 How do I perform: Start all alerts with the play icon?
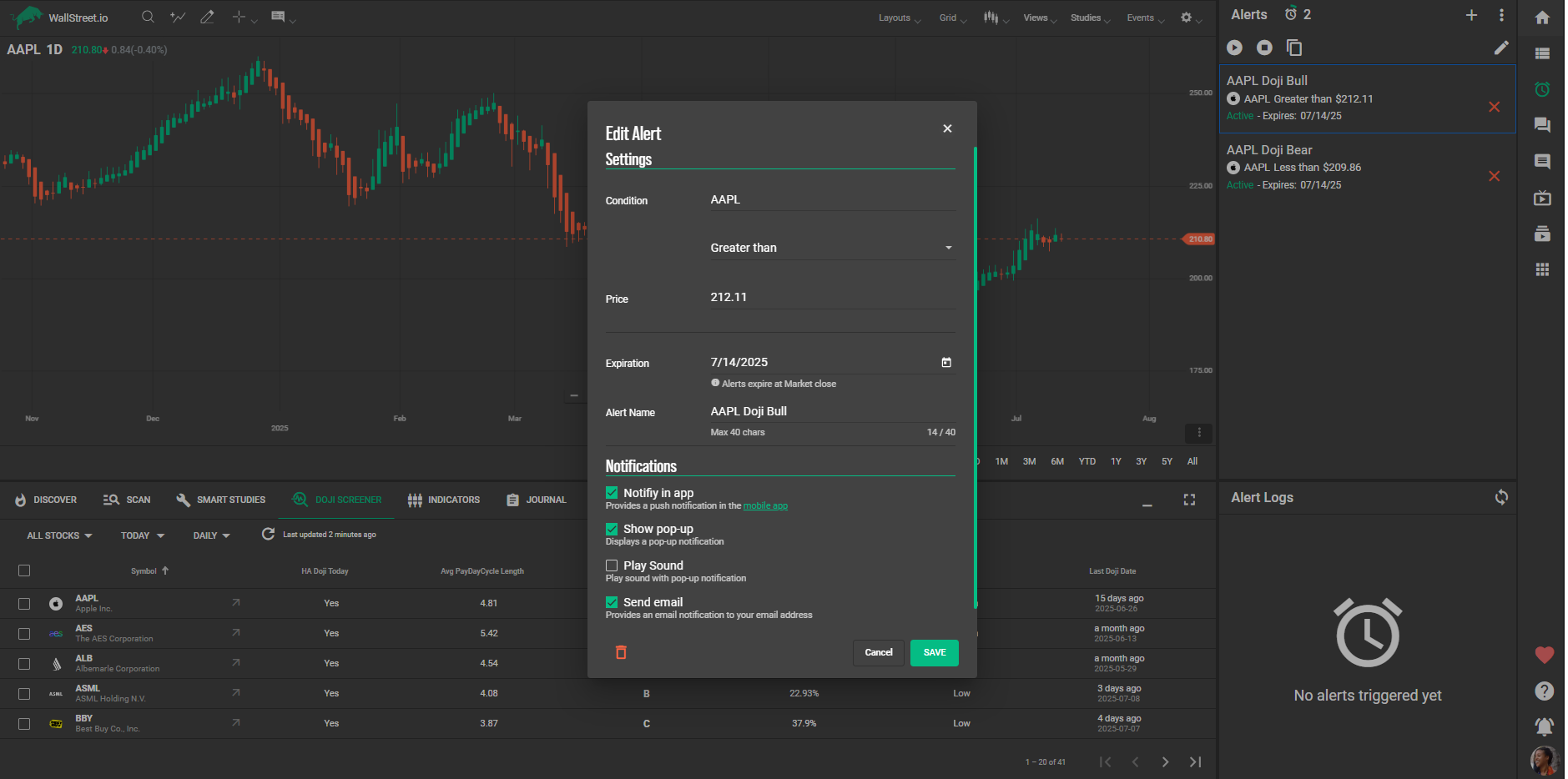(x=1234, y=48)
